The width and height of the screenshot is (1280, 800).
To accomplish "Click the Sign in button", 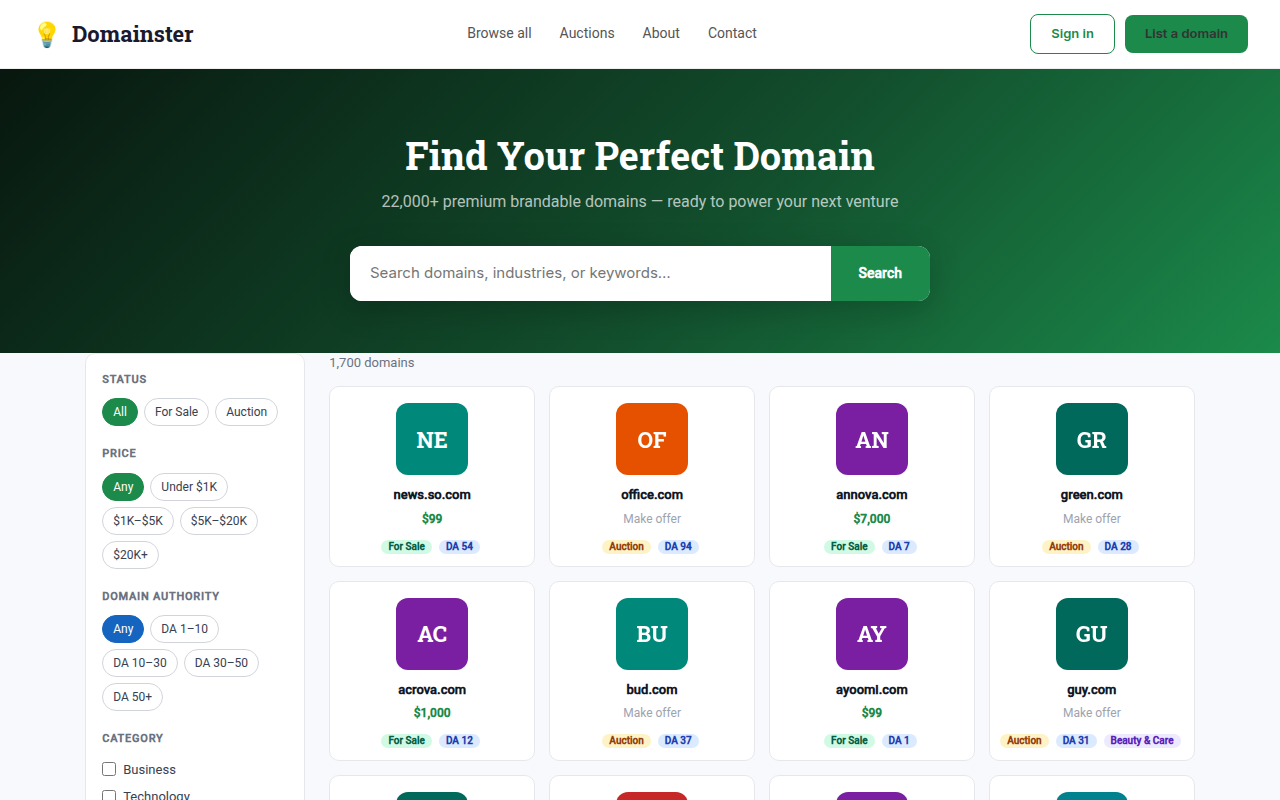I will 1072,34.
